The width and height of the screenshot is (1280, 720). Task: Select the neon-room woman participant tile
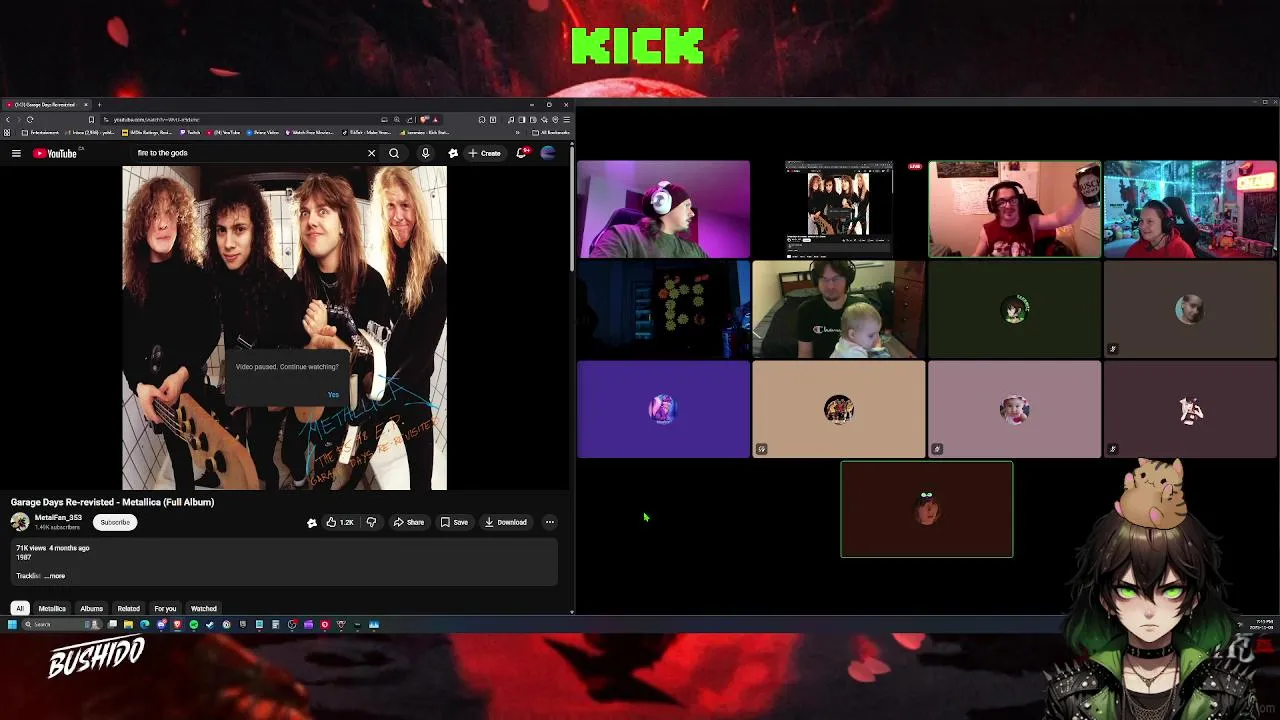1190,209
